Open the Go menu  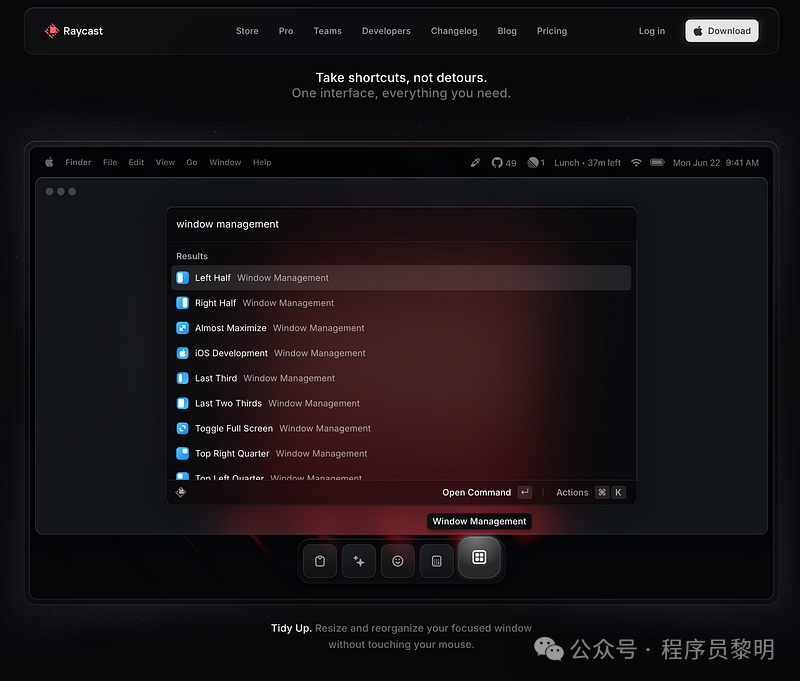(x=192, y=162)
